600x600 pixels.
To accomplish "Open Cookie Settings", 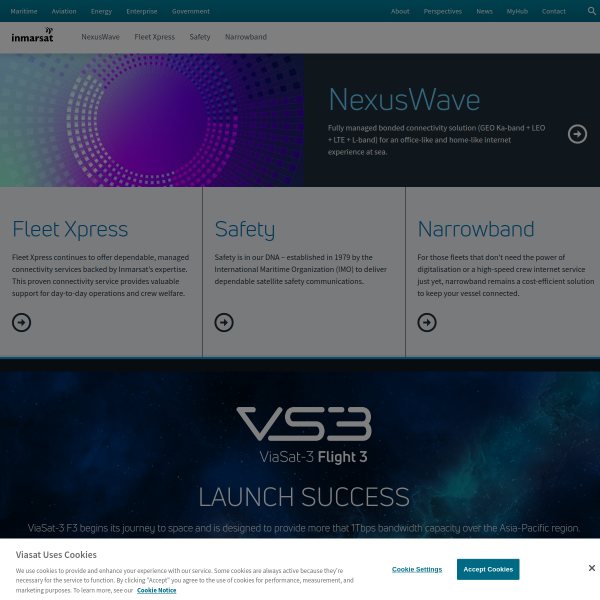I will click(x=417, y=569).
